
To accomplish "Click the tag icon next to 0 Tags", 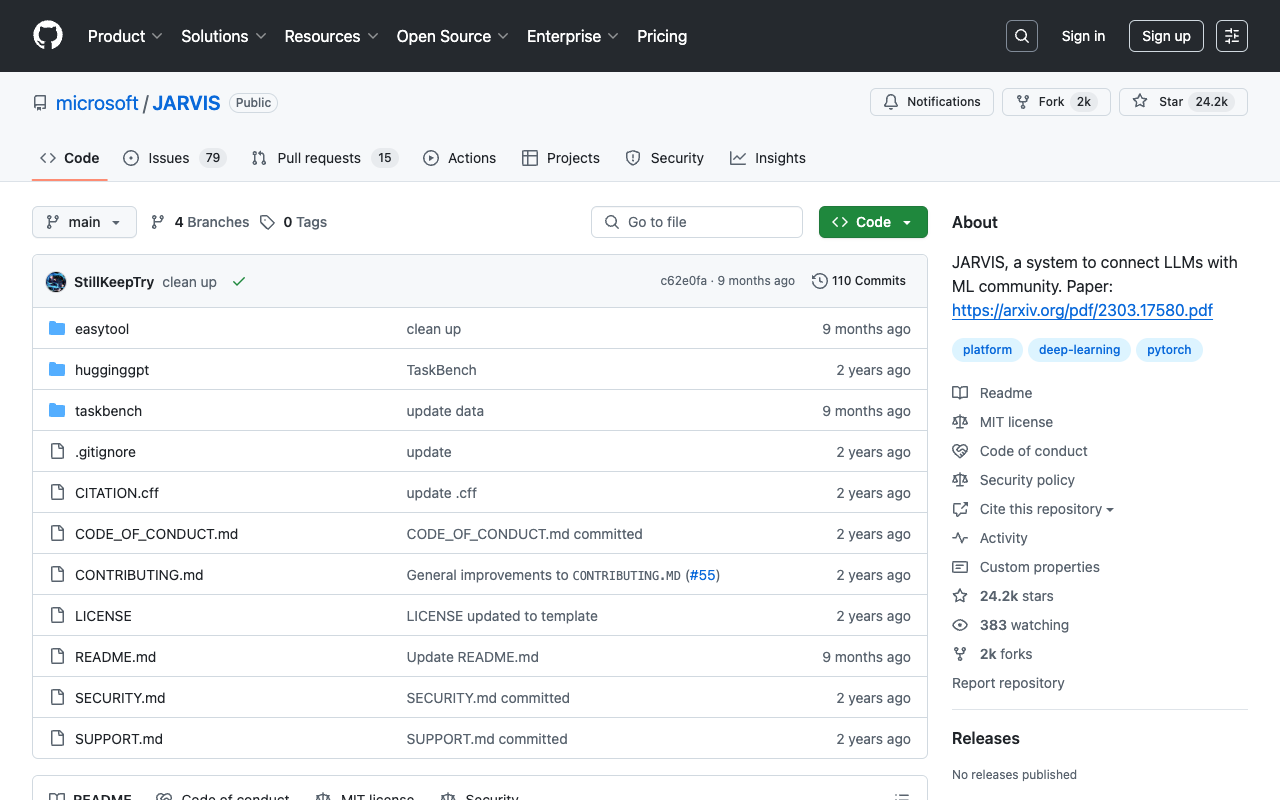I will (x=267, y=222).
